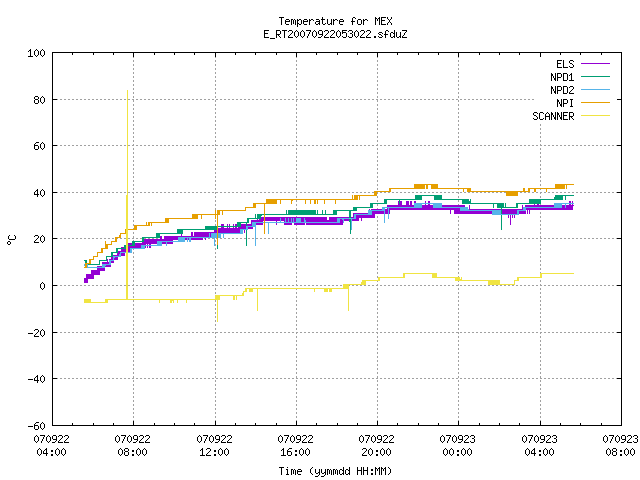This screenshot has width=640, height=480.
Task: Click the x-axis label 070923 08:00
Action: click(x=620, y=446)
